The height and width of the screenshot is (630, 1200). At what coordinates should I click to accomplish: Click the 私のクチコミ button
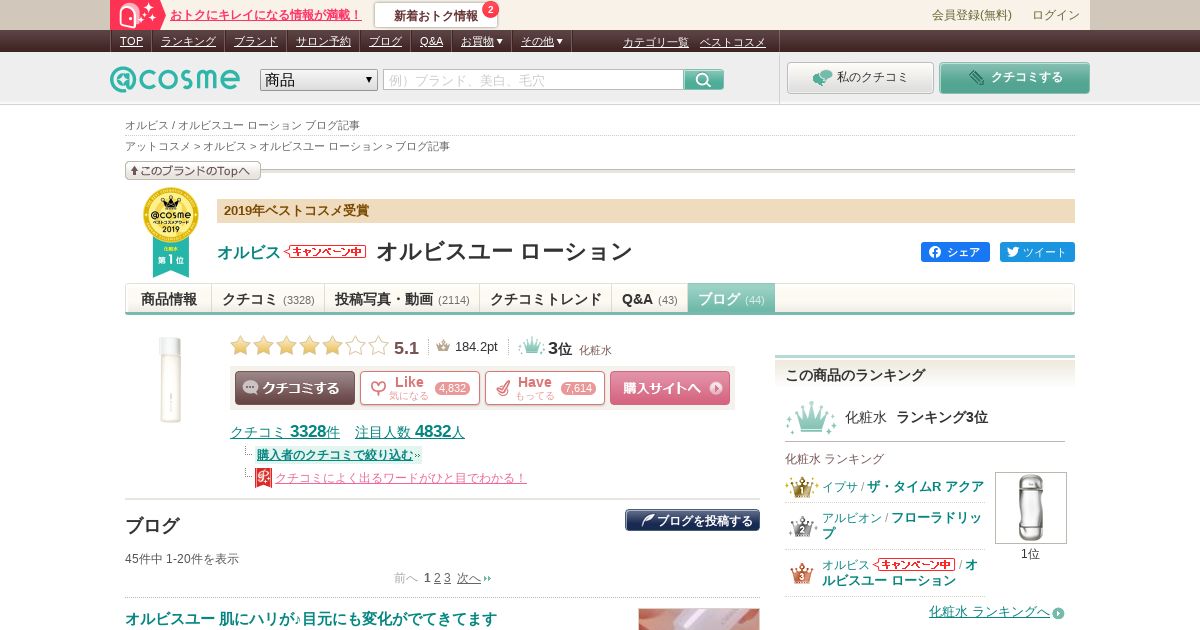click(x=860, y=78)
